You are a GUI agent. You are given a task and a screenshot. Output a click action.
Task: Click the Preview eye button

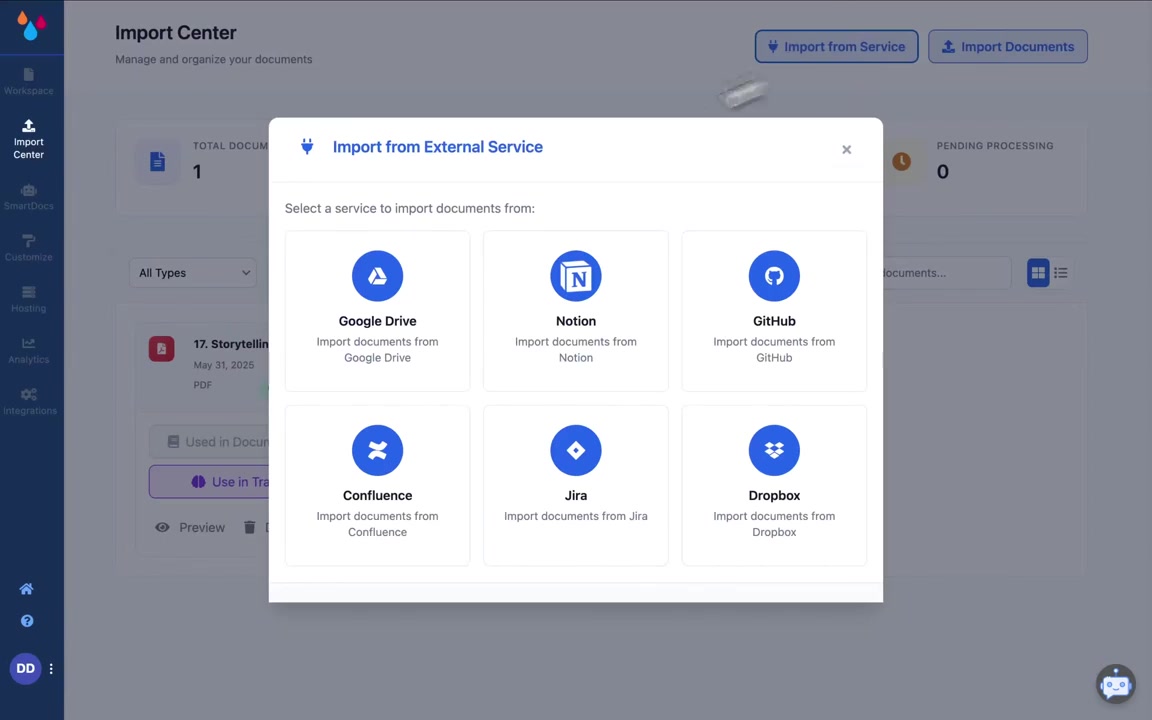(190, 528)
